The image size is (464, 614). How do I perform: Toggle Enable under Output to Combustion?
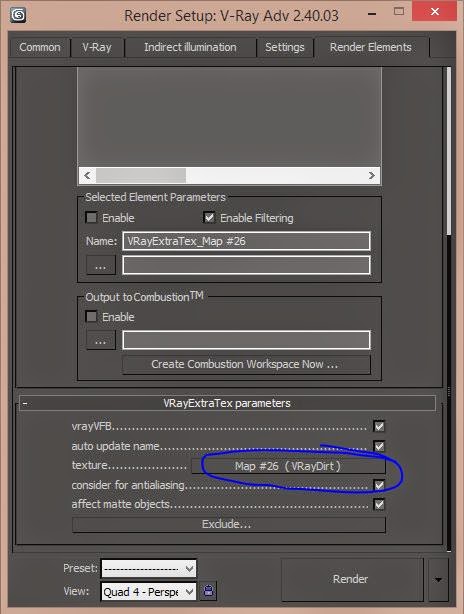tap(91, 316)
